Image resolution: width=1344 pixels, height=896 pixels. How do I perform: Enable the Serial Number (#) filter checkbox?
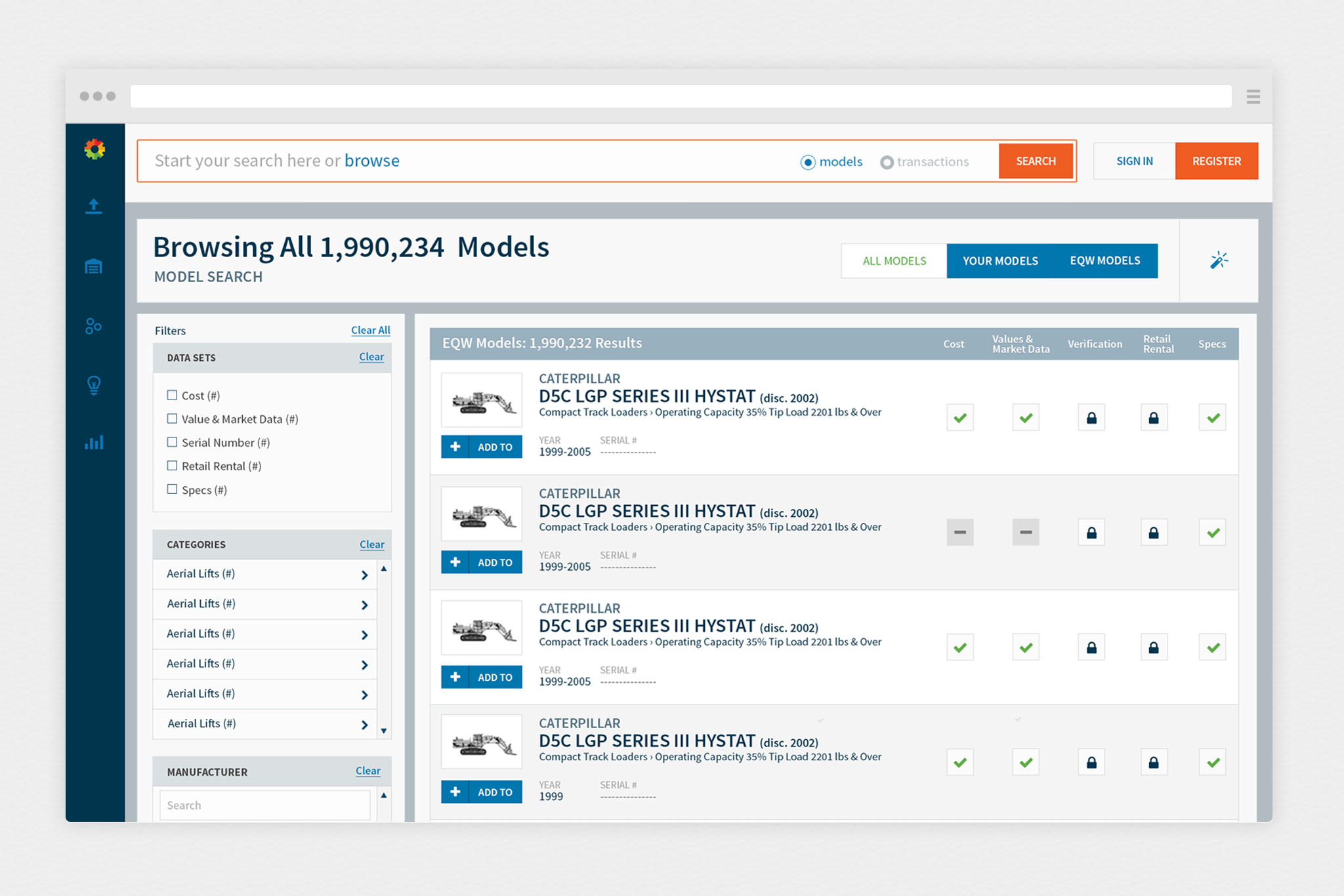coord(172,442)
